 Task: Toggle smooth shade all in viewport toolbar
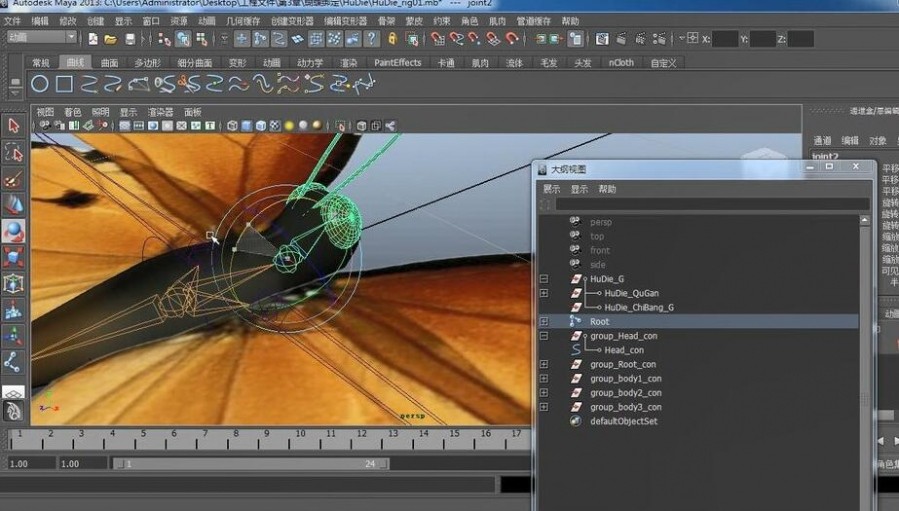(247, 126)
